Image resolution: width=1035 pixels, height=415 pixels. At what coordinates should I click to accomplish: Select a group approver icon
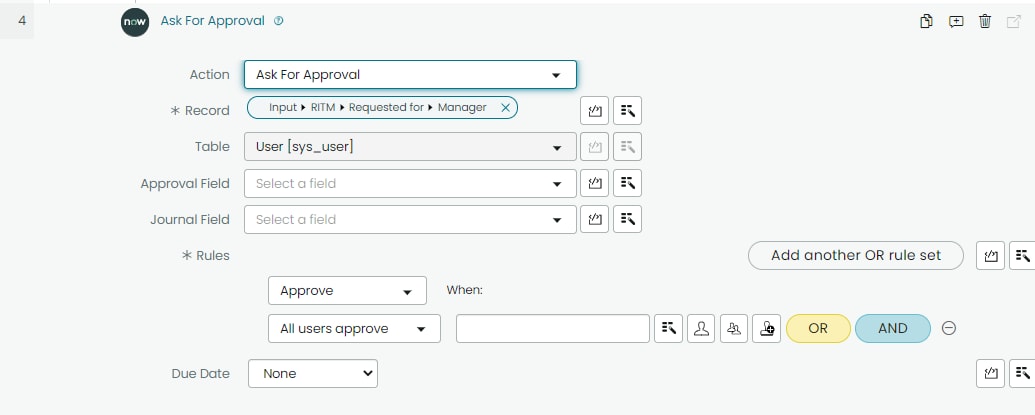coord(733,329)
